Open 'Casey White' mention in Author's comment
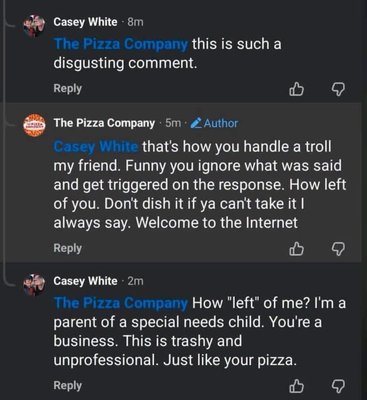The height and width of the screenshot is (400, 367). click(96, 147)
